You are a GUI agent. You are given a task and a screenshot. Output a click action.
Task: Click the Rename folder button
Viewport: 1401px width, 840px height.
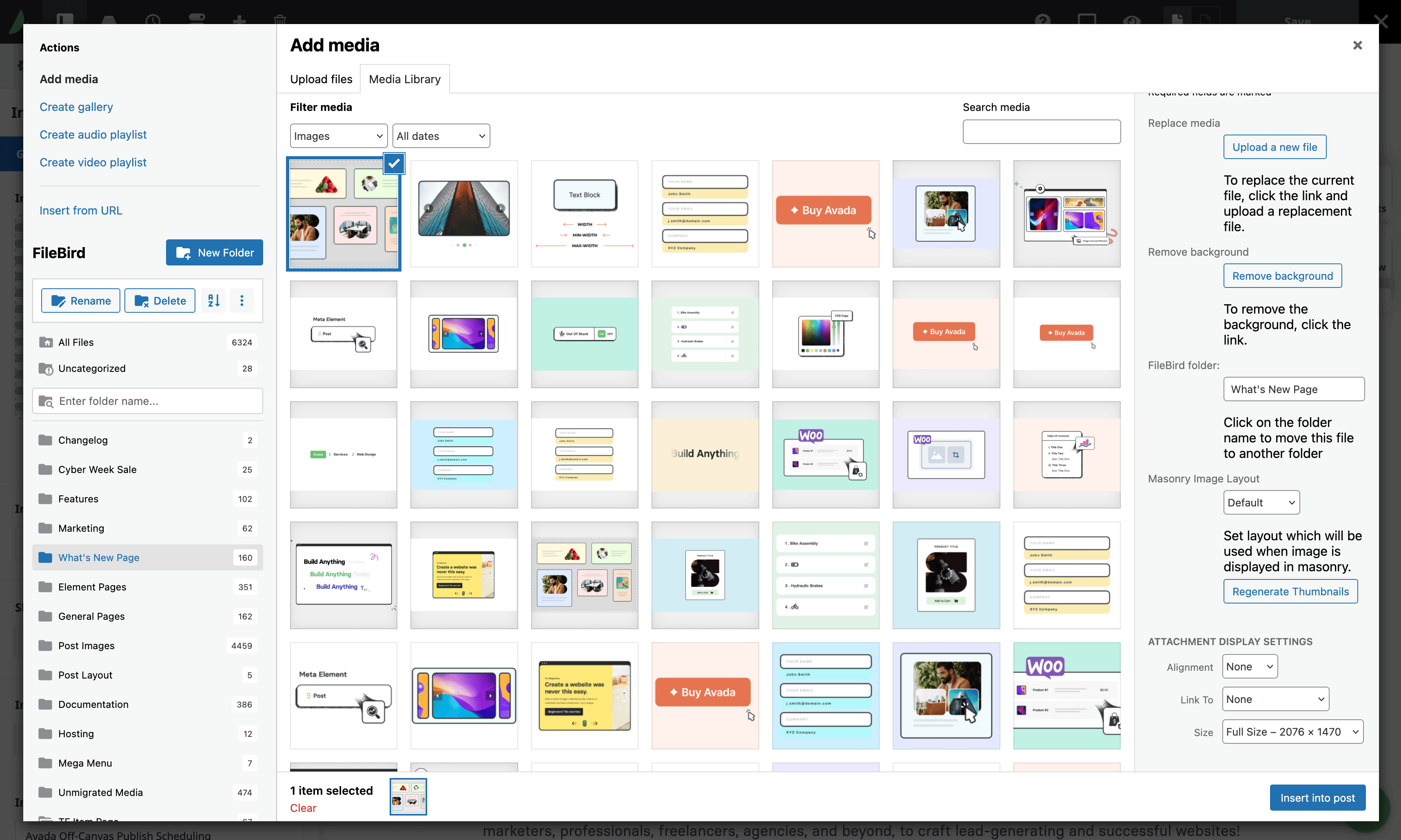click(x=80, y=301)
